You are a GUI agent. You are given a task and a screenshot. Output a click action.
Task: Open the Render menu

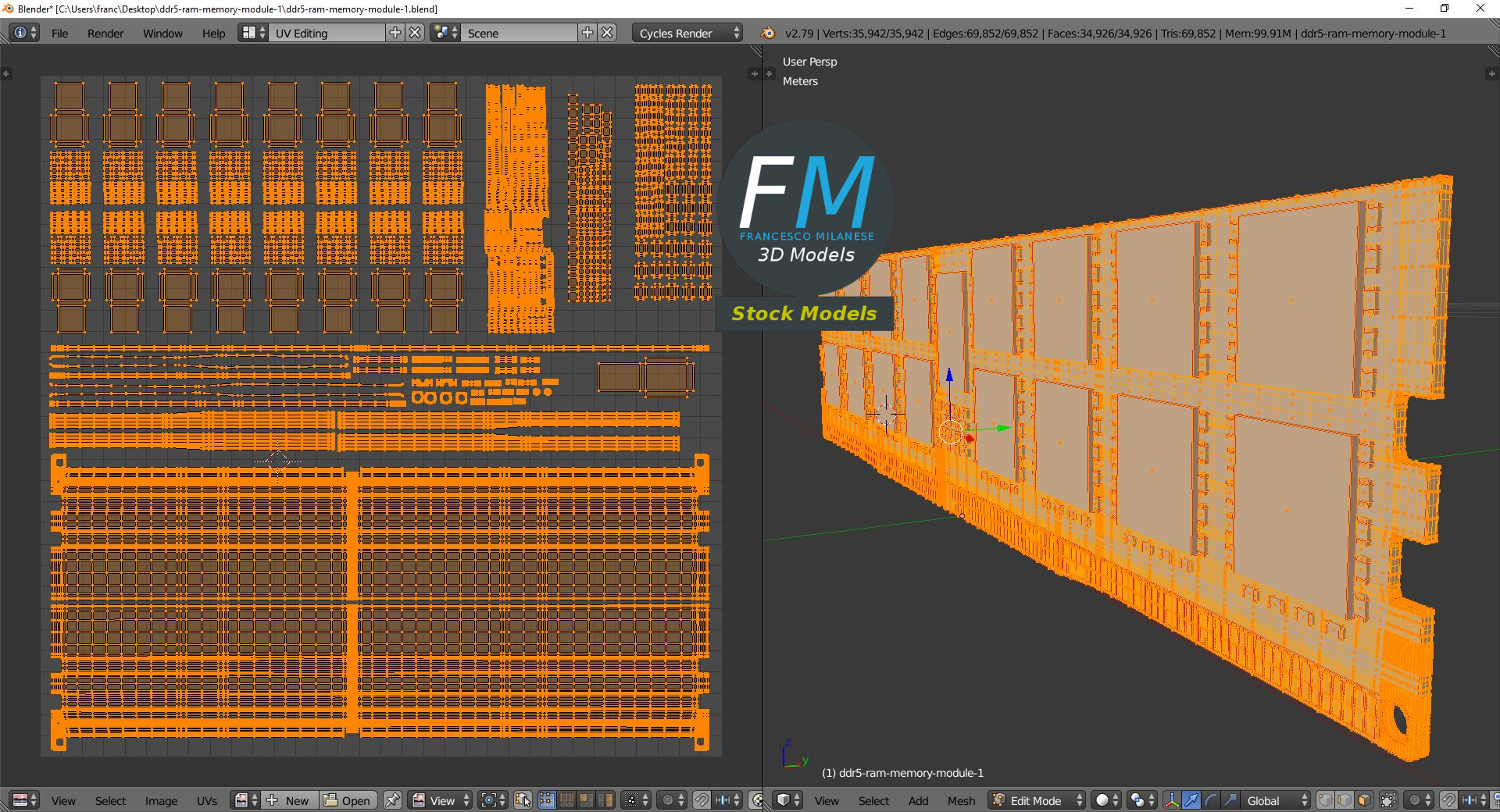point(105,33)
